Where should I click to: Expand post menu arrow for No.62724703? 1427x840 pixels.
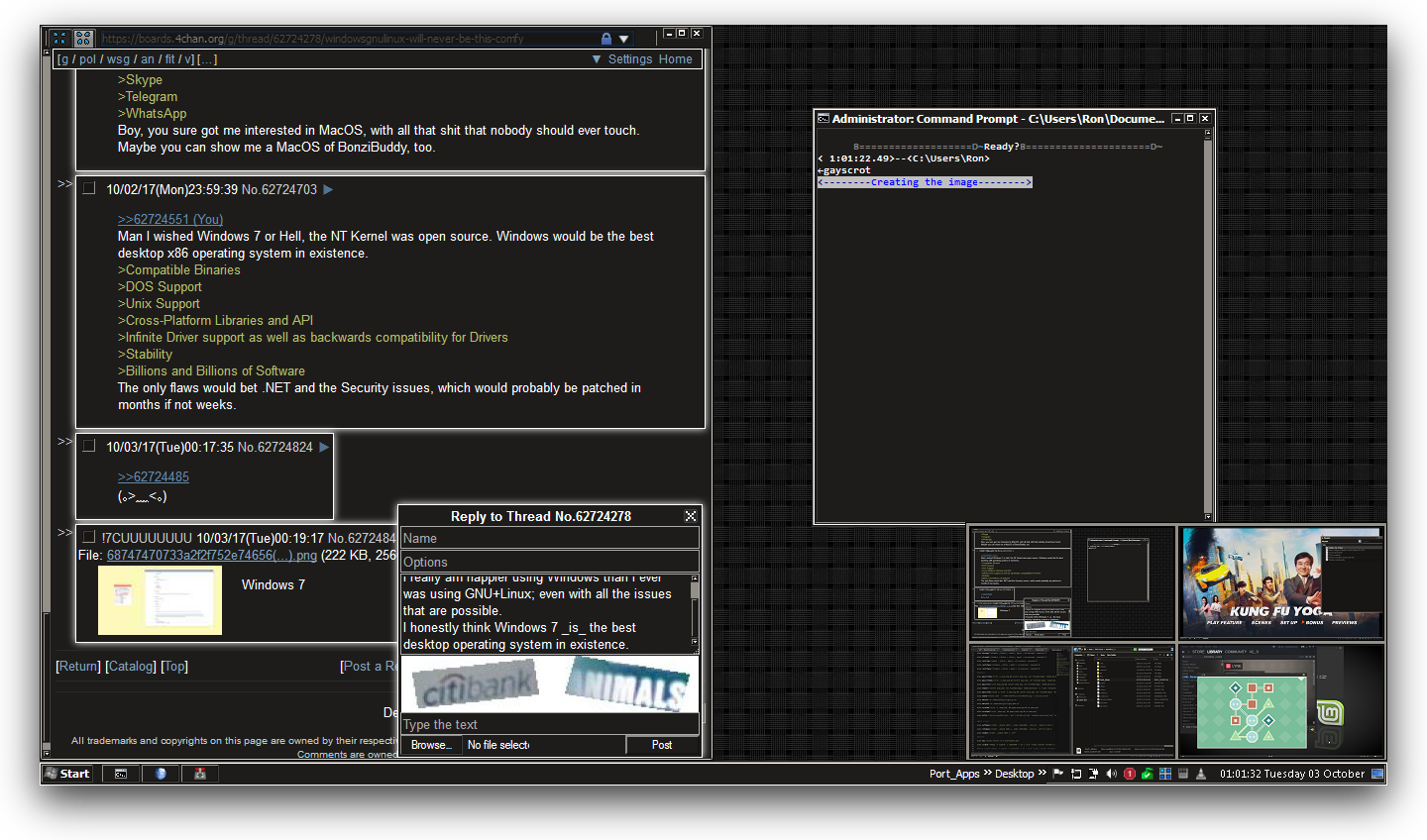[x=328, y=189]
